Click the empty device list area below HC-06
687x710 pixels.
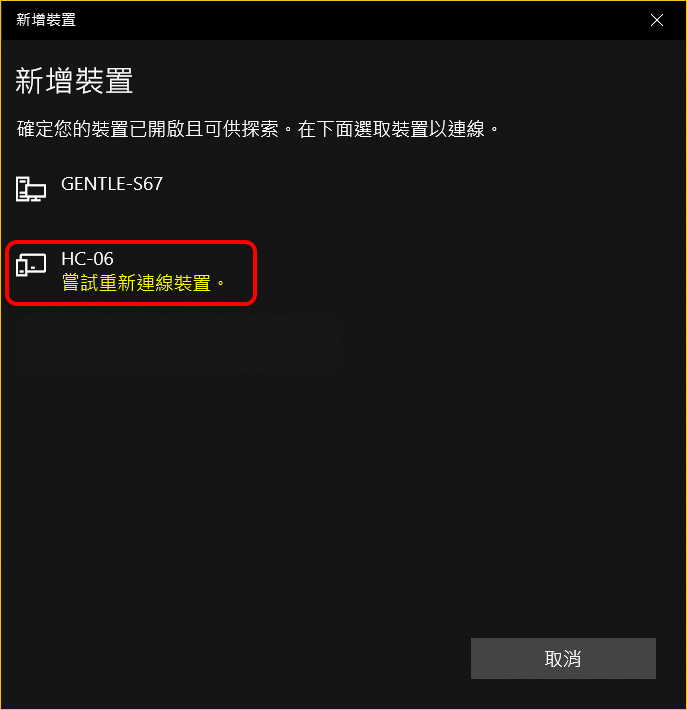[343, 453]
